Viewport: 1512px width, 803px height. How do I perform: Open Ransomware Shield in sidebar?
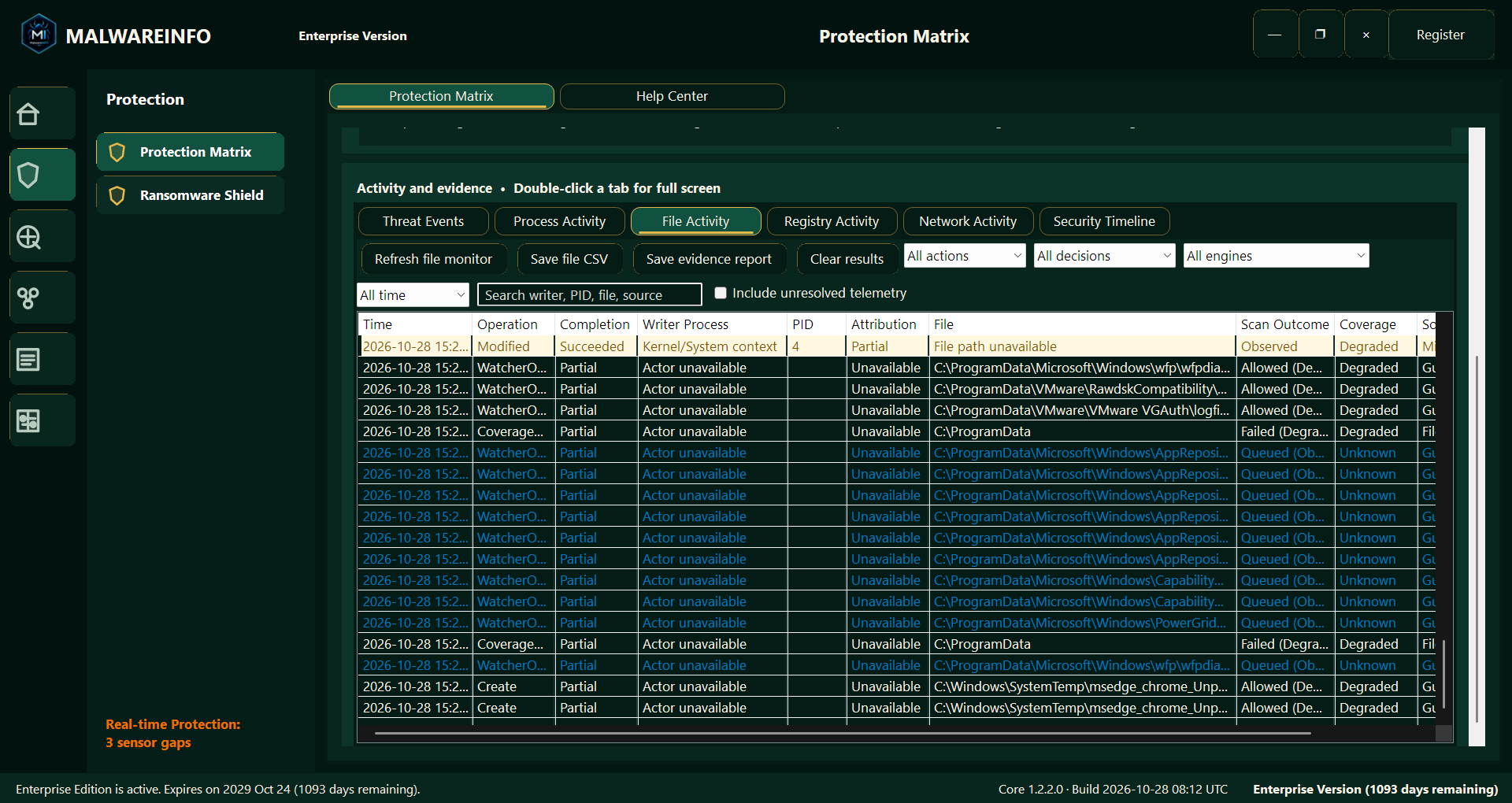click(x=190, y=195)
